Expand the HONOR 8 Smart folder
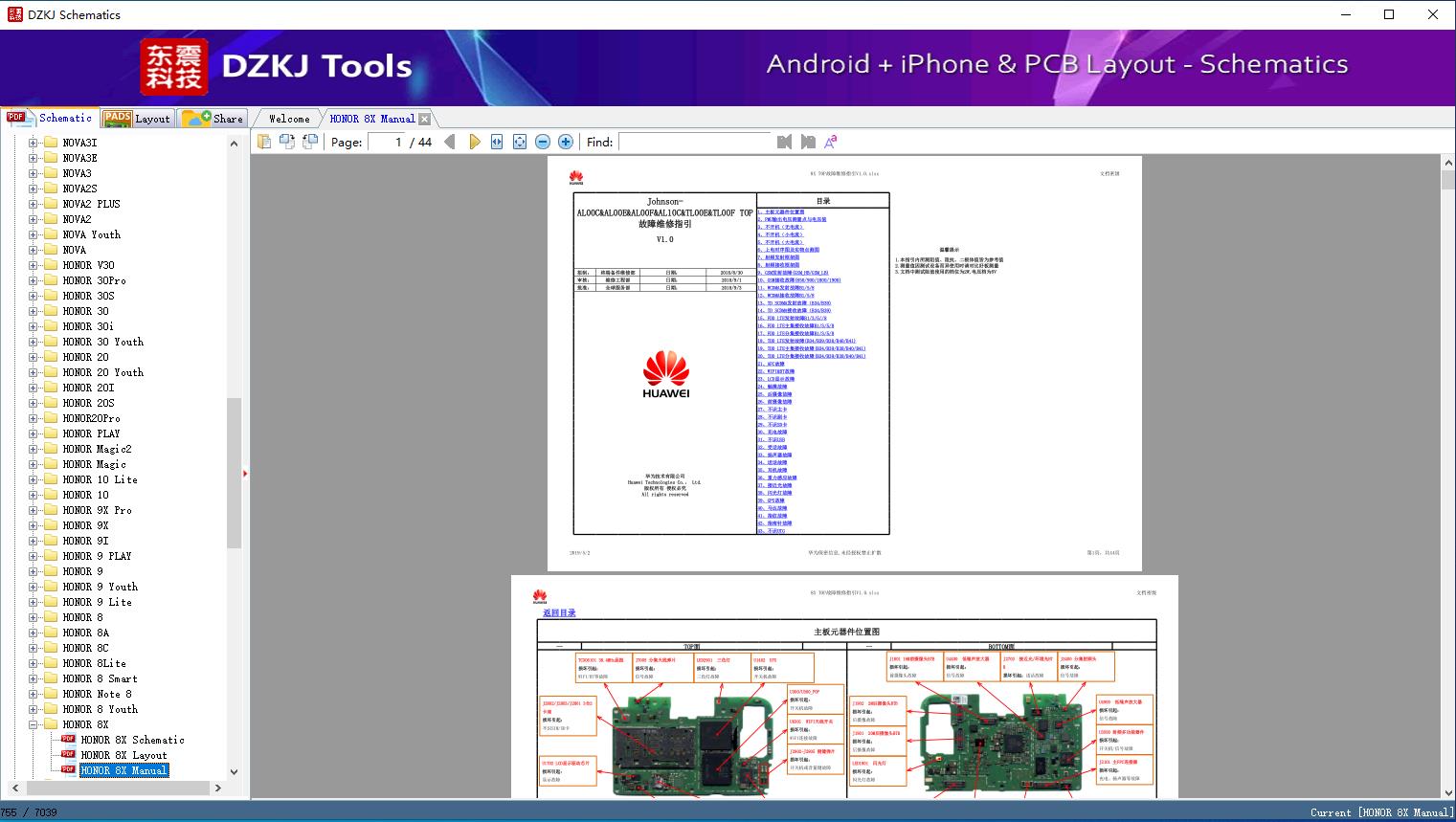The width and height of the screenshot is (1456, 822). [34, 678]
